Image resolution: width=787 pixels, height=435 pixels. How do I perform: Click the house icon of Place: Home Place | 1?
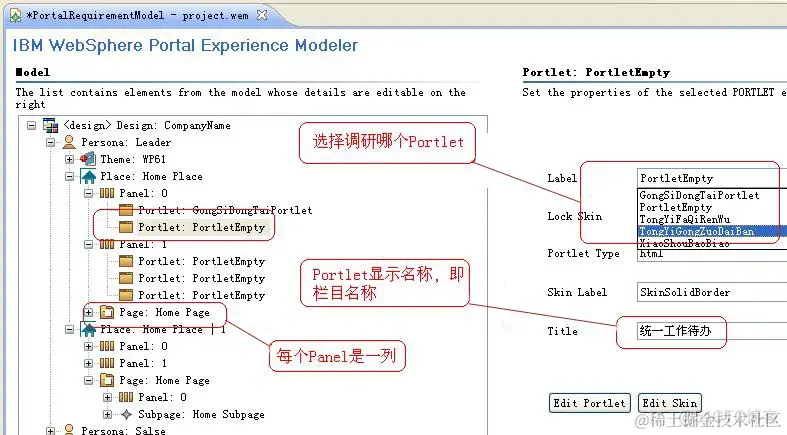88,330
